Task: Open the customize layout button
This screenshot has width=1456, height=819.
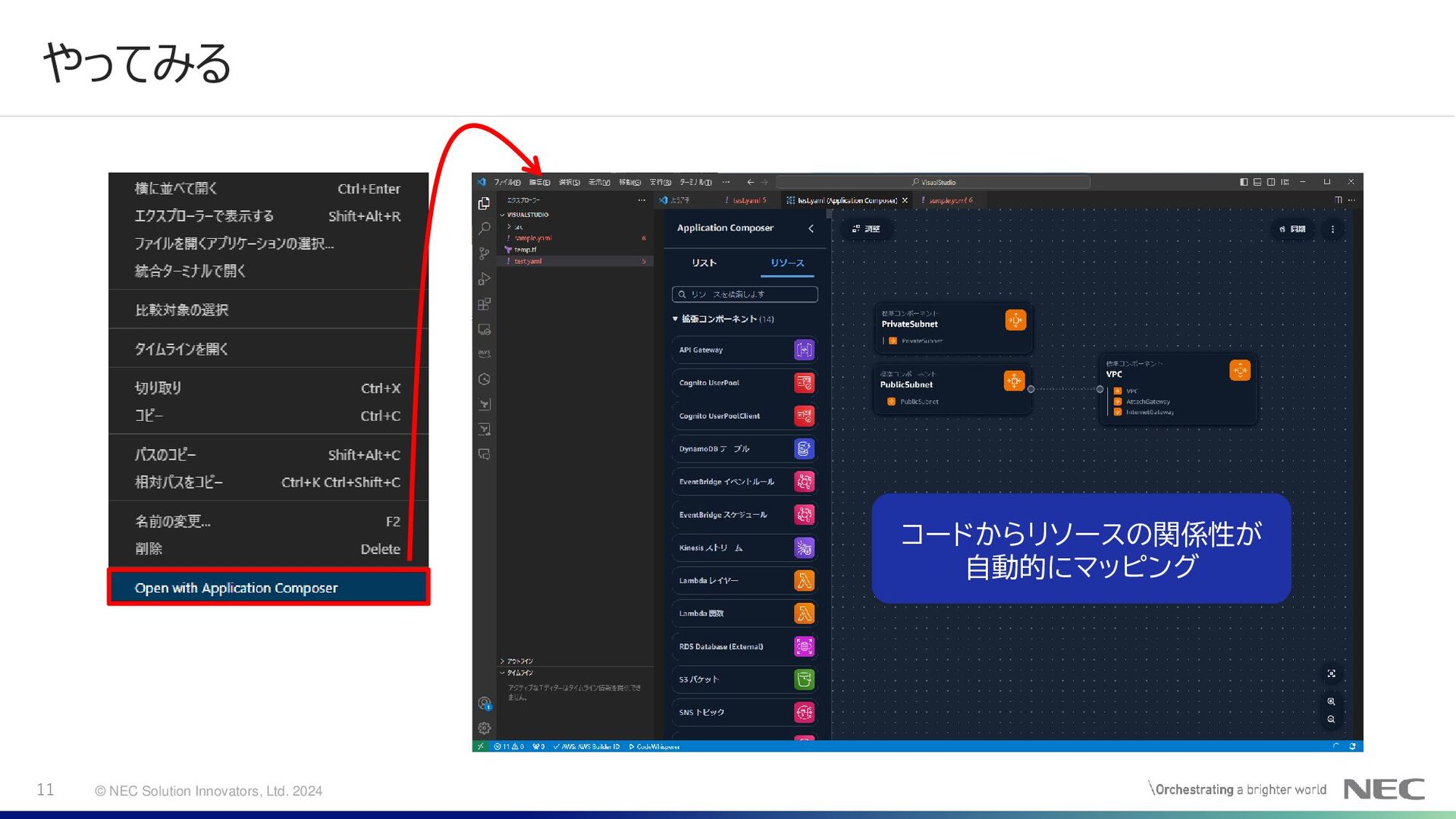Action: pyautogui.click(x=1285, y=182)
